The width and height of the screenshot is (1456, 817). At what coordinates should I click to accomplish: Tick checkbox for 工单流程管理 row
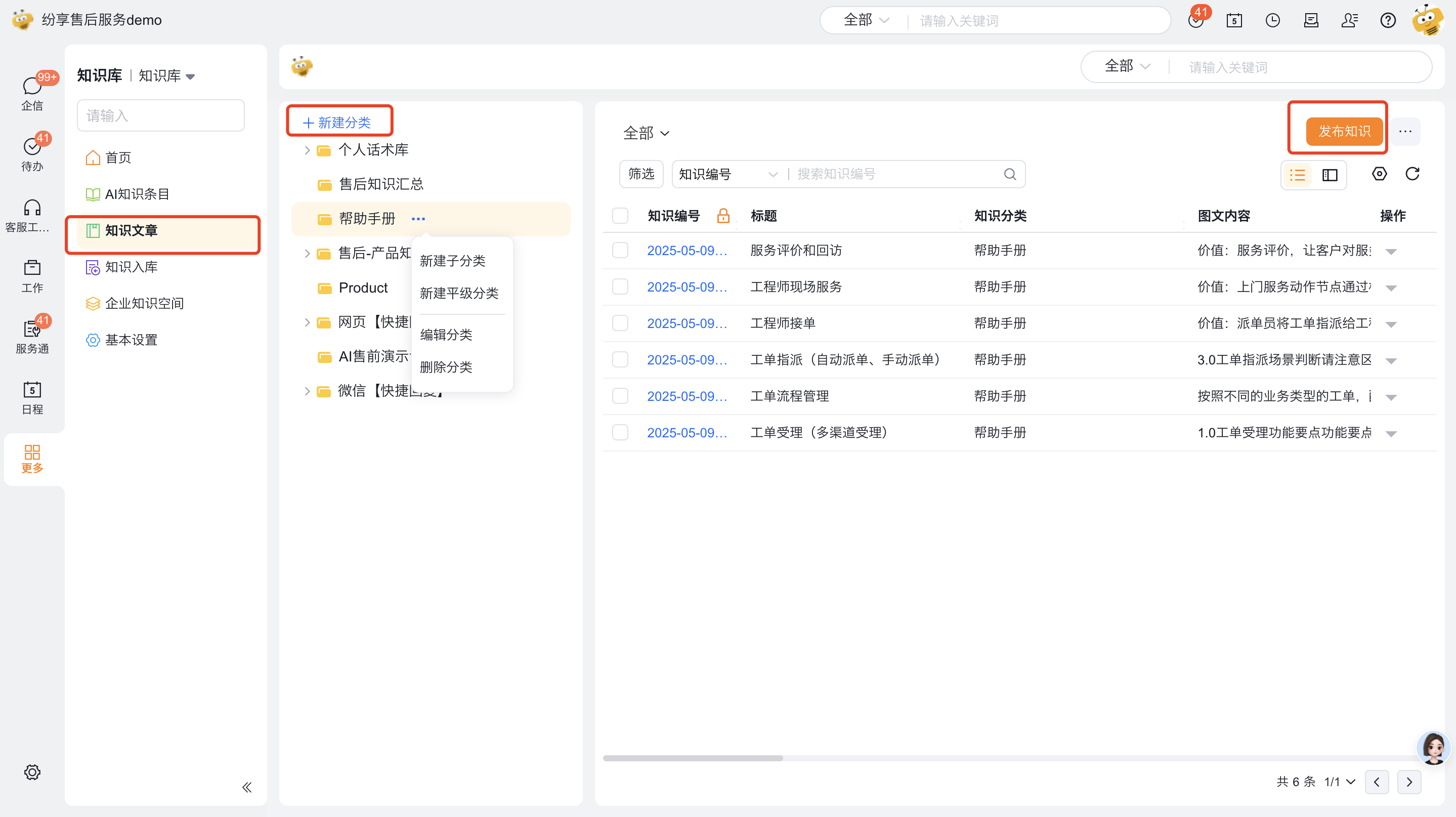tap(620, 396)
